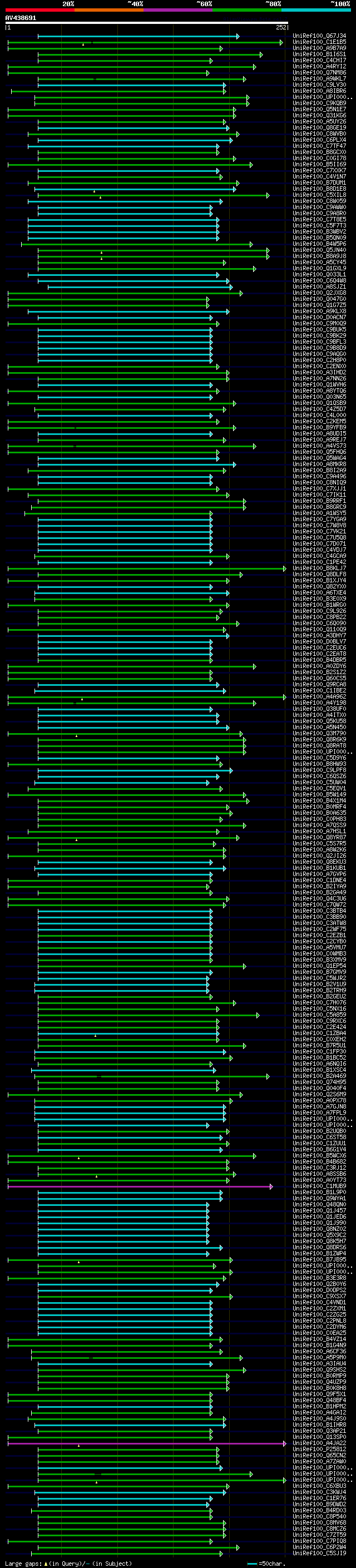Select hit label UniRef100_A5P9M0
This screenshot has height=1568, width=356.
coord(319,1357)
